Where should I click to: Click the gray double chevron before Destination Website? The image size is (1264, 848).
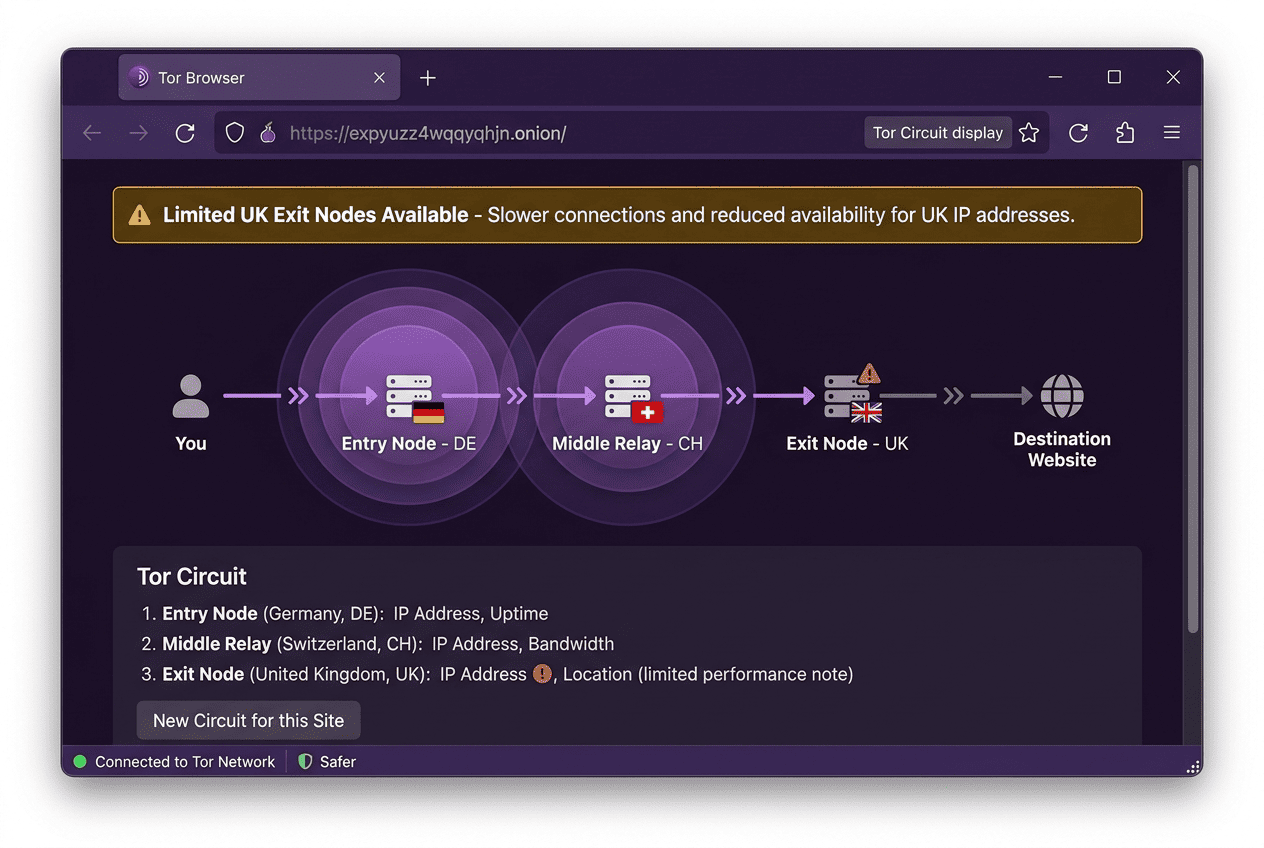pyautogui.click(x=953, y=396)
